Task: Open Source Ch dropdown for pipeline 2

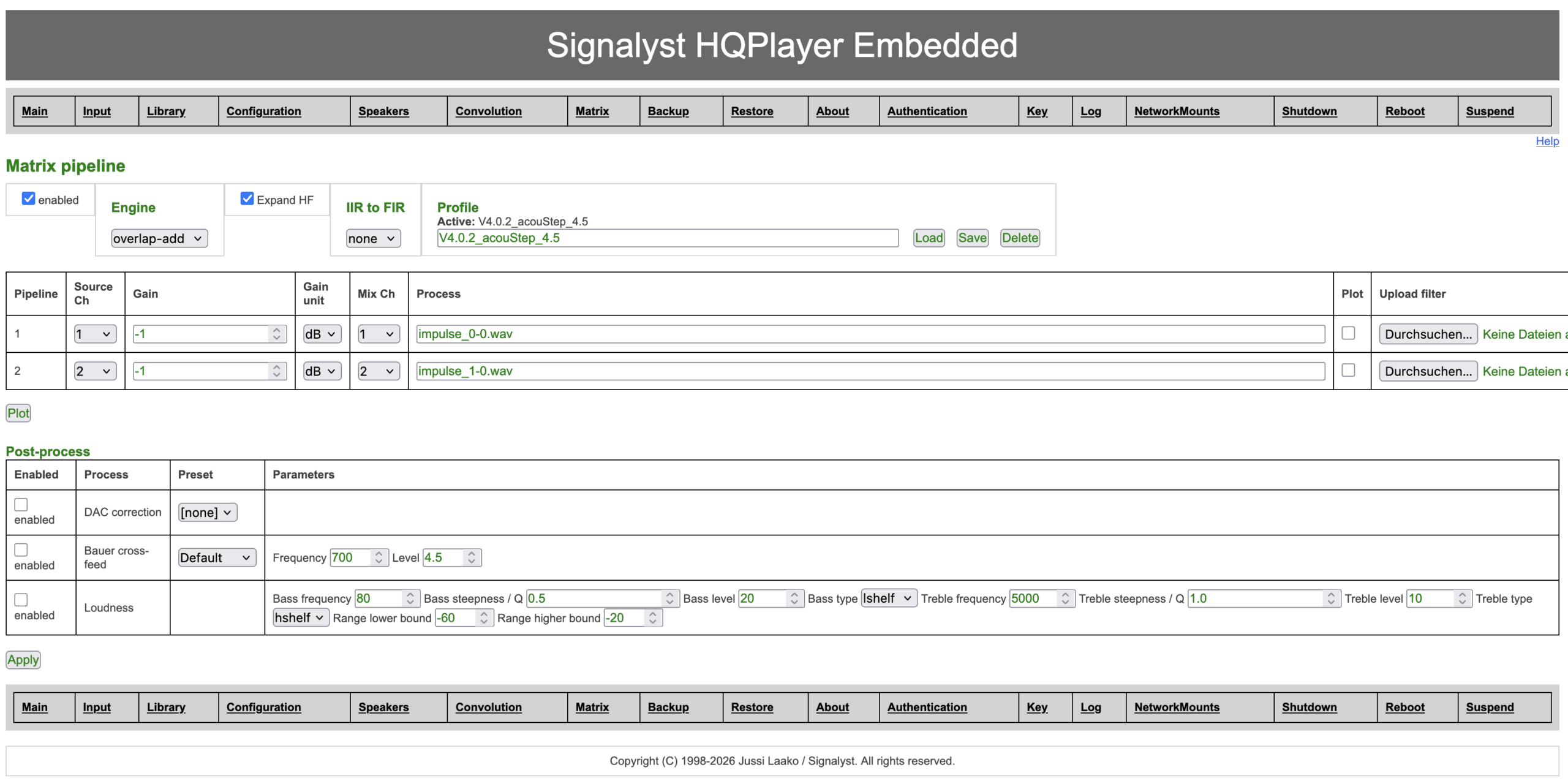Action: [x=95, y=371]
